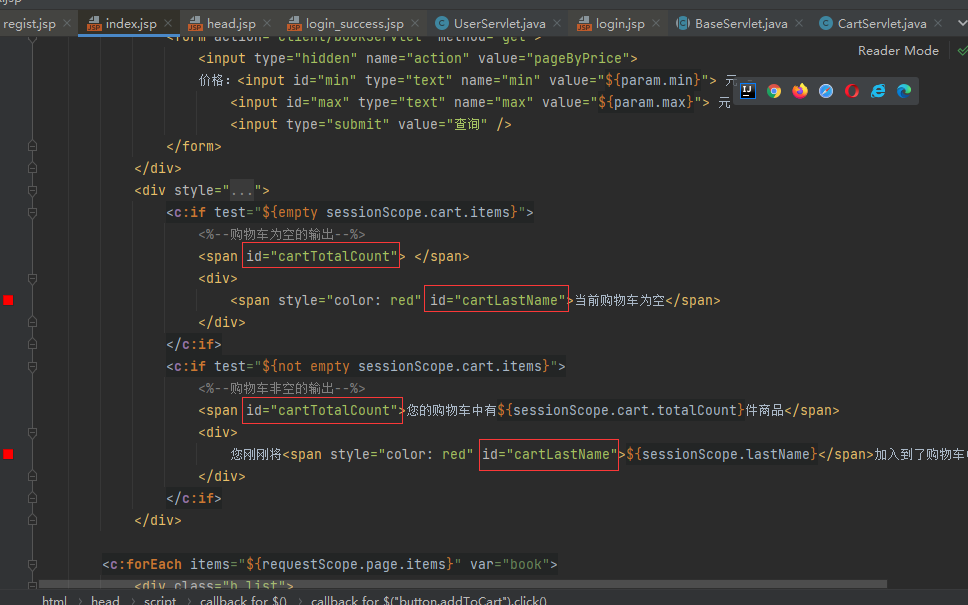Click ${sessionScope.cart.totalCount} expression
968x605 pixels.
pos(620,411)
